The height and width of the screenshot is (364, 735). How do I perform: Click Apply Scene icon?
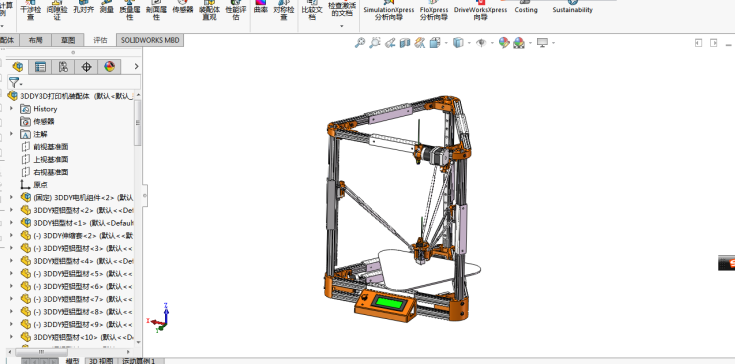pyautogui.click(x=519, y=43)
